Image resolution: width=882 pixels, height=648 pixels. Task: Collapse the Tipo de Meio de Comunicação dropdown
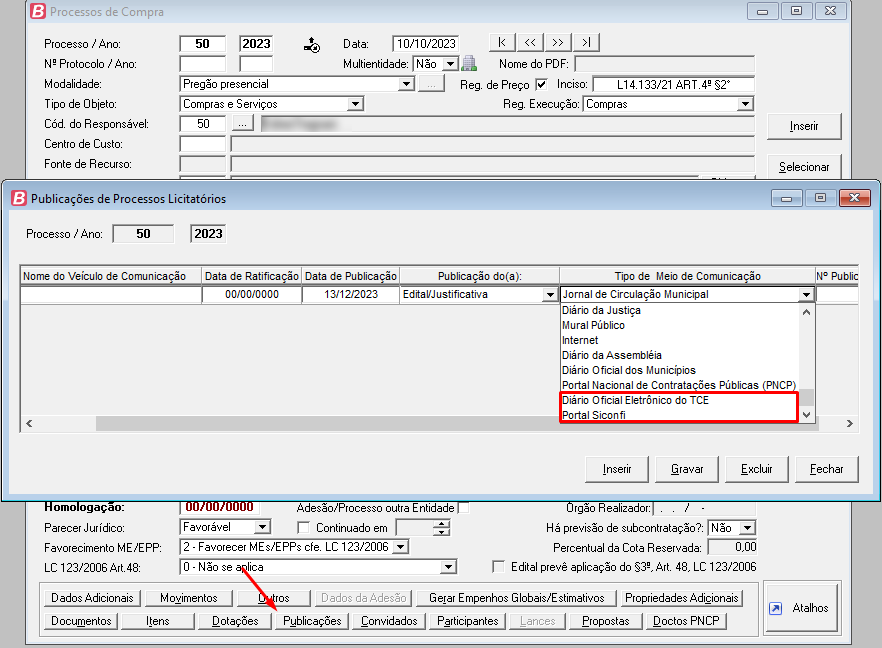pyautogui.click(x=806, y=294)
